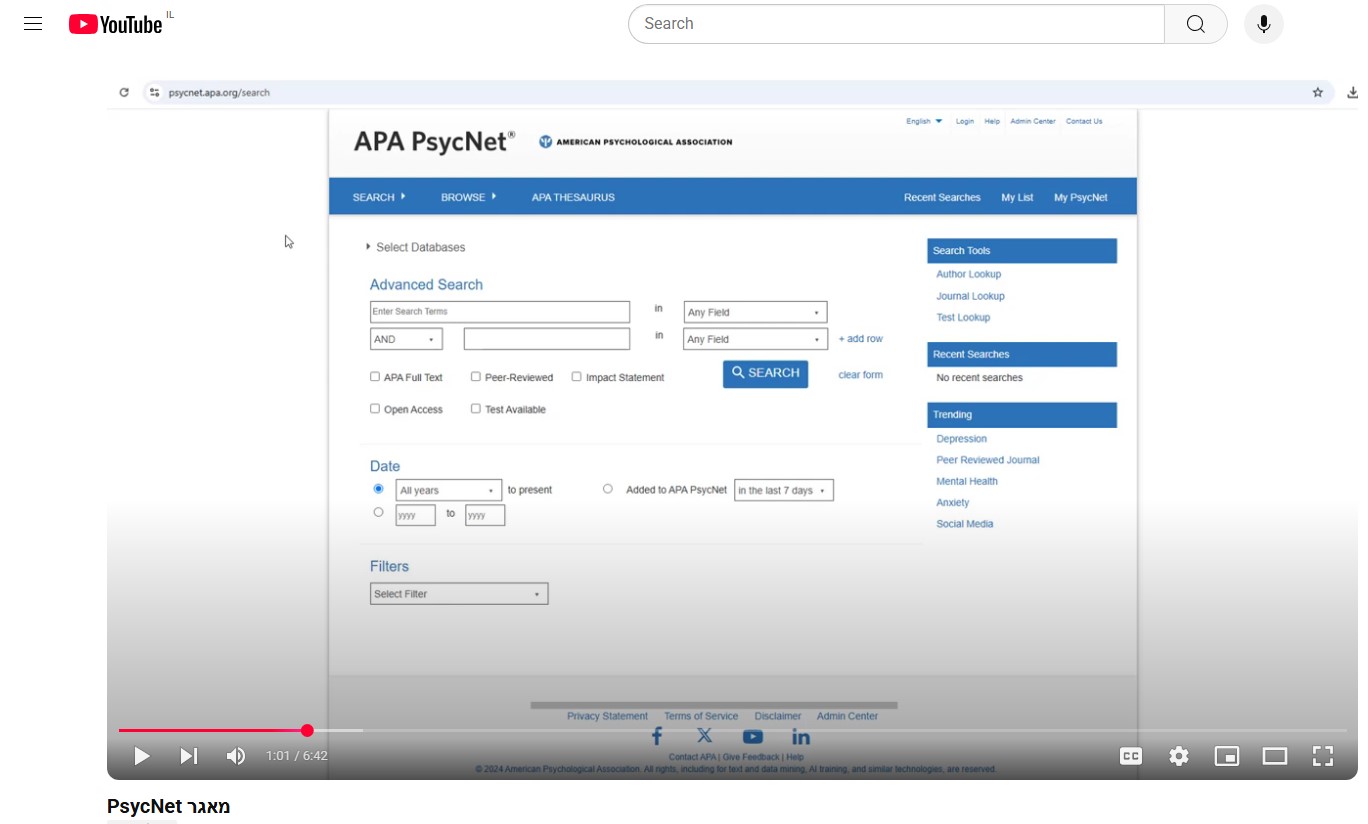Seek the video using the red progress bar

(213, 730)
